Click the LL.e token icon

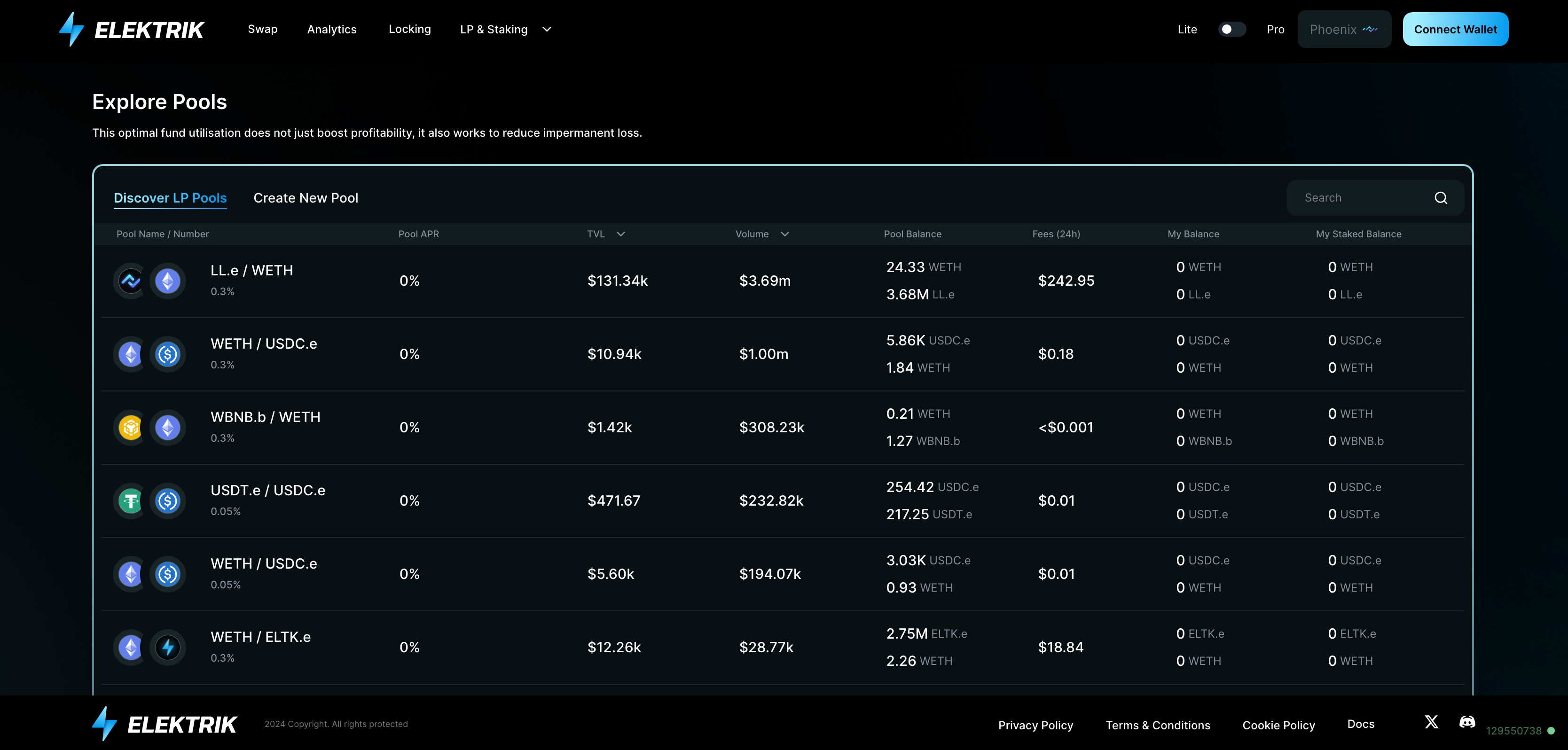130,281
